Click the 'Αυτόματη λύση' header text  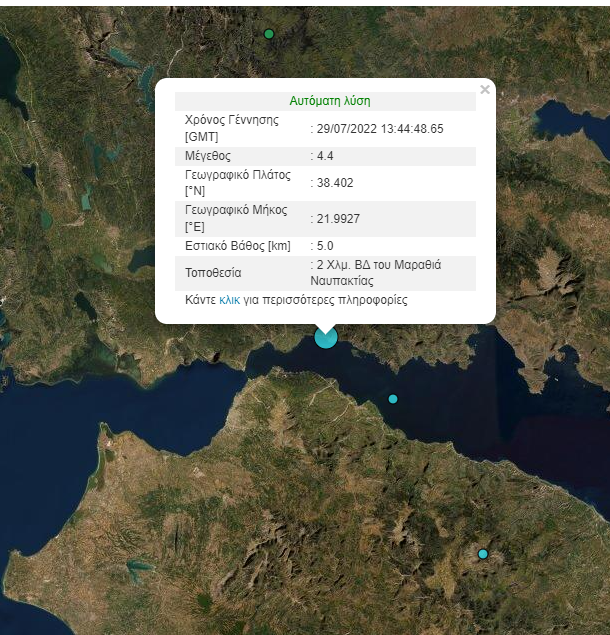[x=330, y=101]
